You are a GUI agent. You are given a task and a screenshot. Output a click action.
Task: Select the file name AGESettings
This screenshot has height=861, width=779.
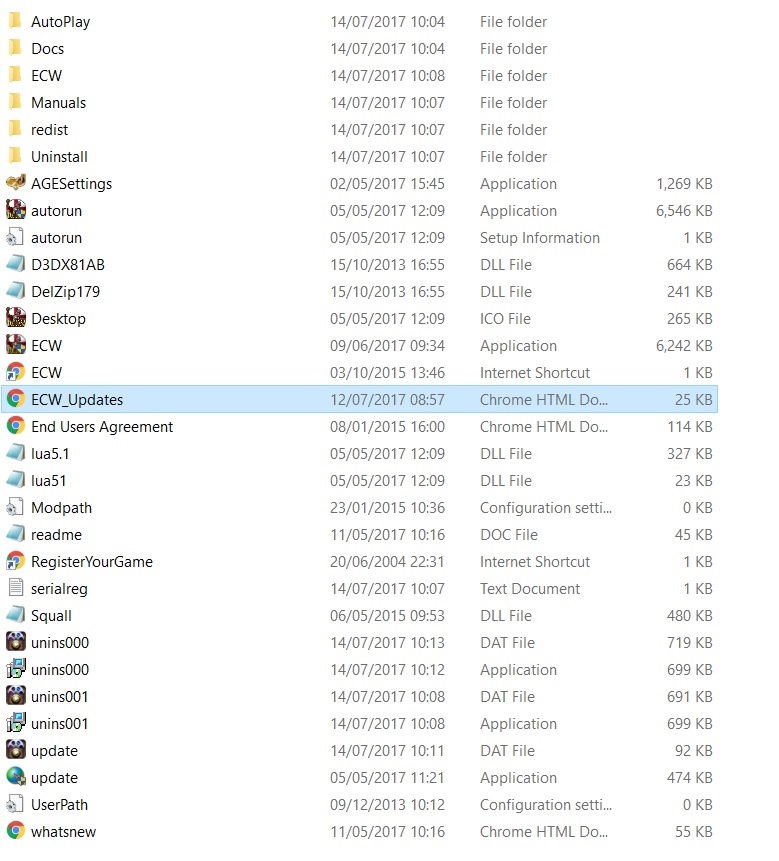71,184
